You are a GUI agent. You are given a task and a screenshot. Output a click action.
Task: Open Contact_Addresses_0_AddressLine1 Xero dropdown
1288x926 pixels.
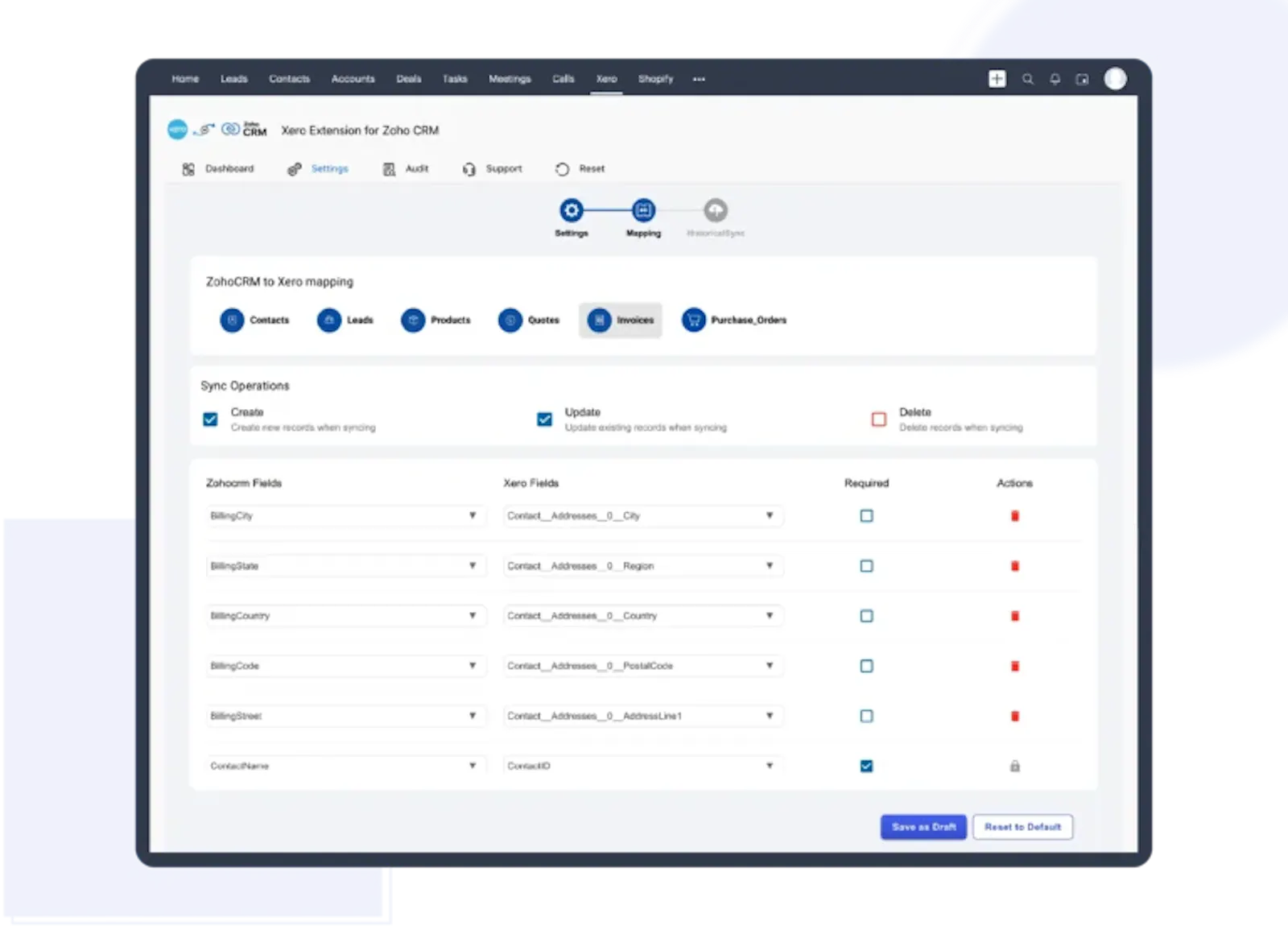click(643, 716)
